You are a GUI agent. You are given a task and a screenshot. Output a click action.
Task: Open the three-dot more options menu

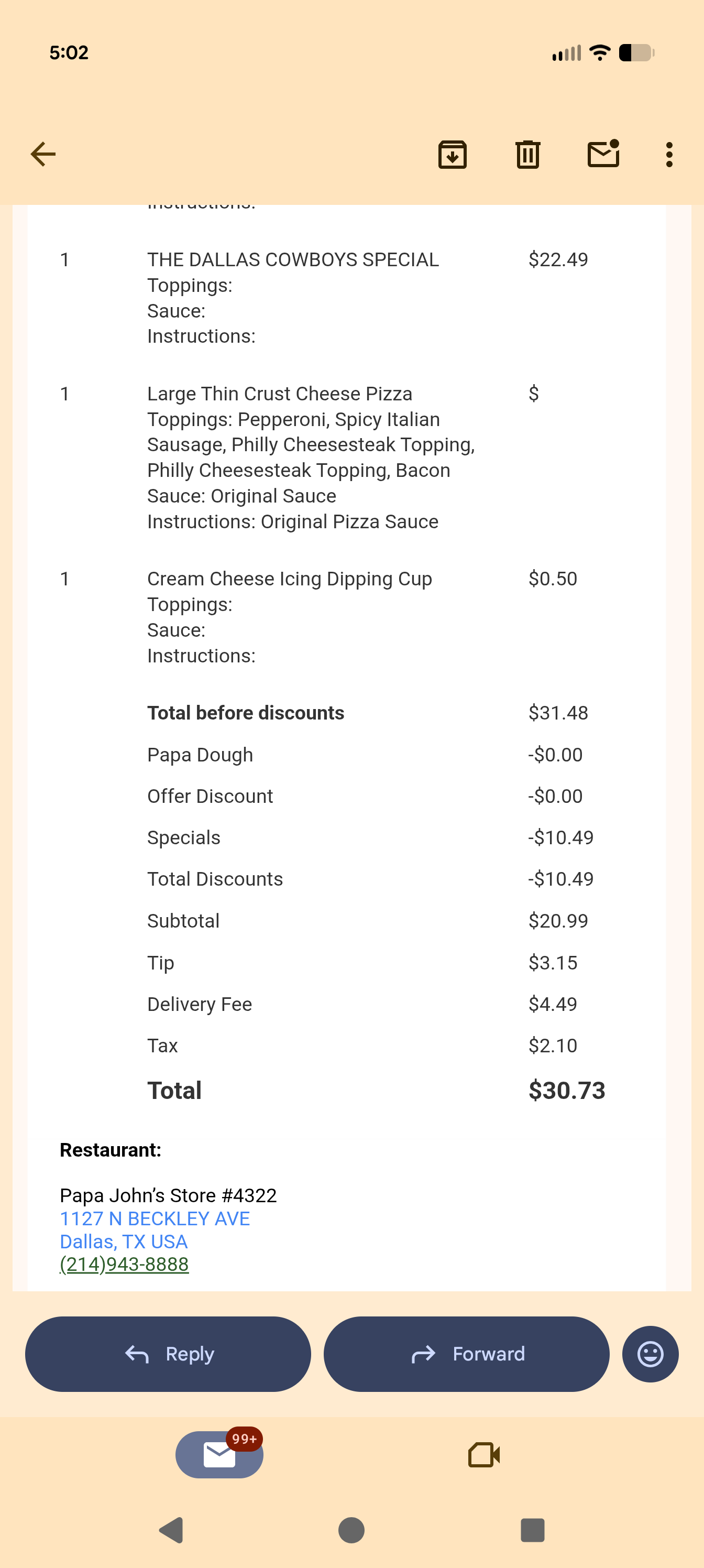[669, 155]
